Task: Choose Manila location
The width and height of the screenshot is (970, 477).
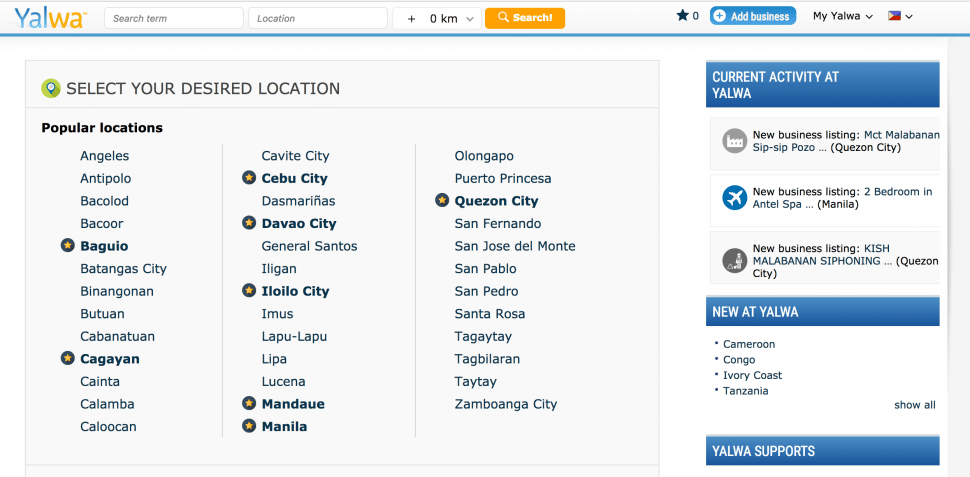Action: (285, 426)
